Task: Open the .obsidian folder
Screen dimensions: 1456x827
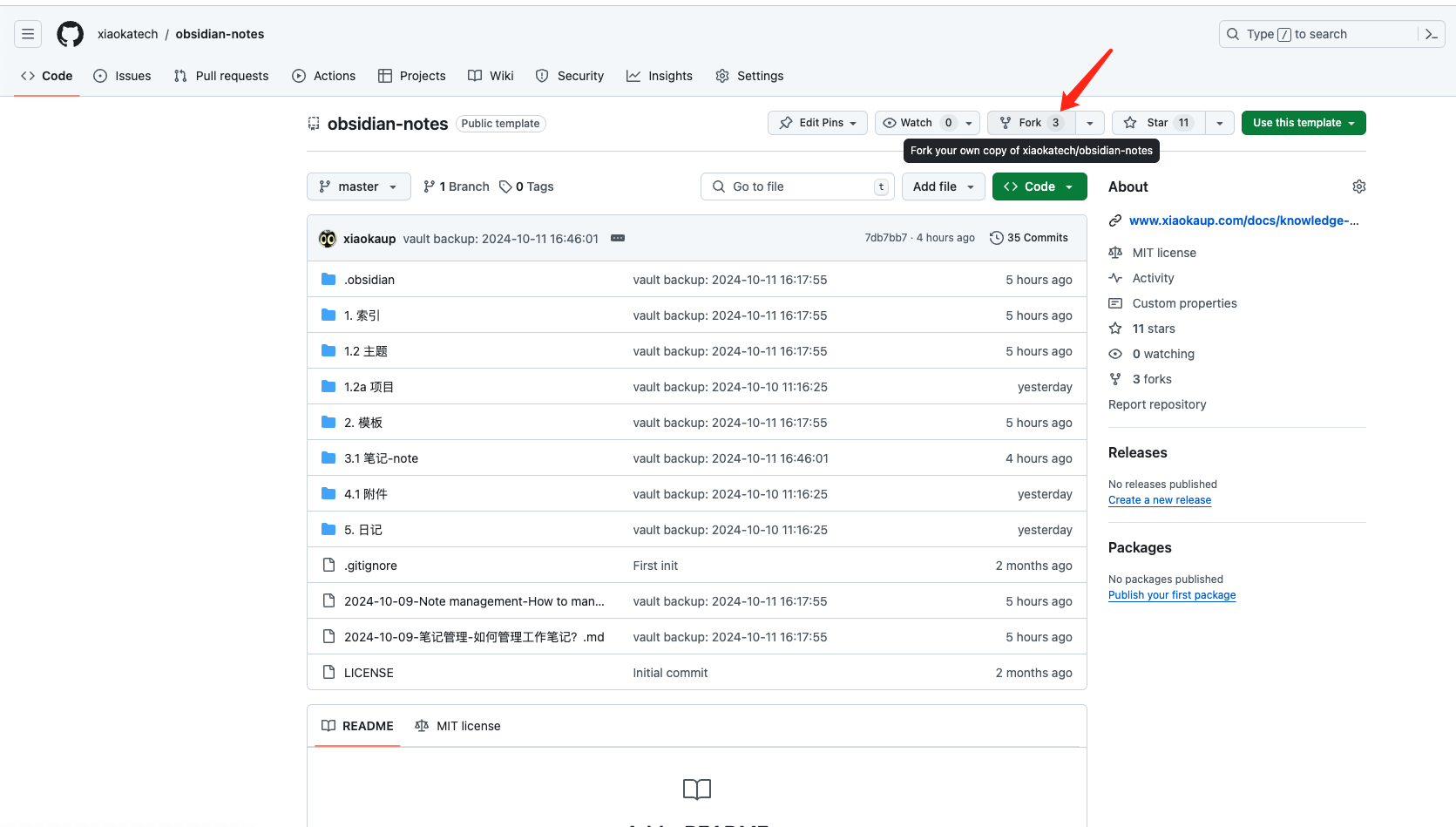Action: coord(369,280)
